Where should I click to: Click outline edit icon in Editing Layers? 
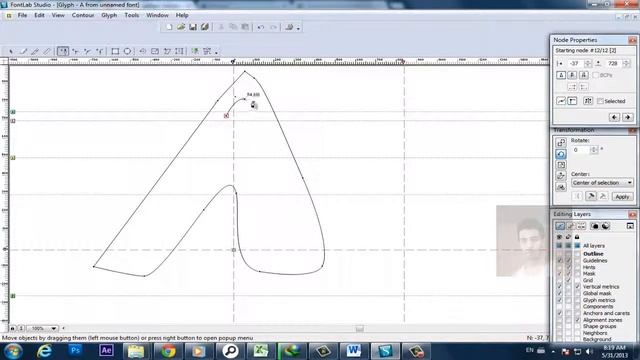tap(560, 226)
